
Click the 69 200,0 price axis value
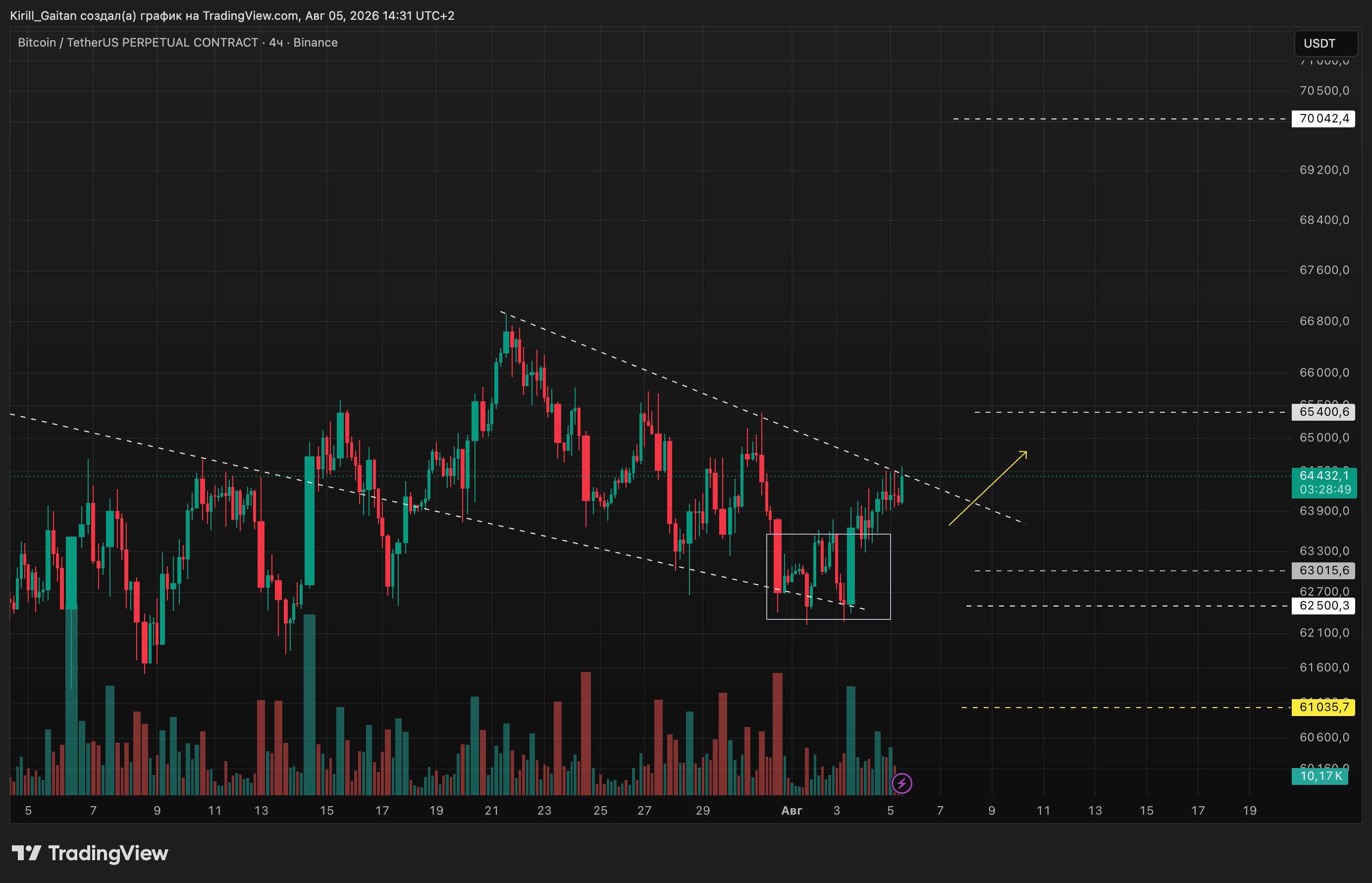pos(1324,170)
